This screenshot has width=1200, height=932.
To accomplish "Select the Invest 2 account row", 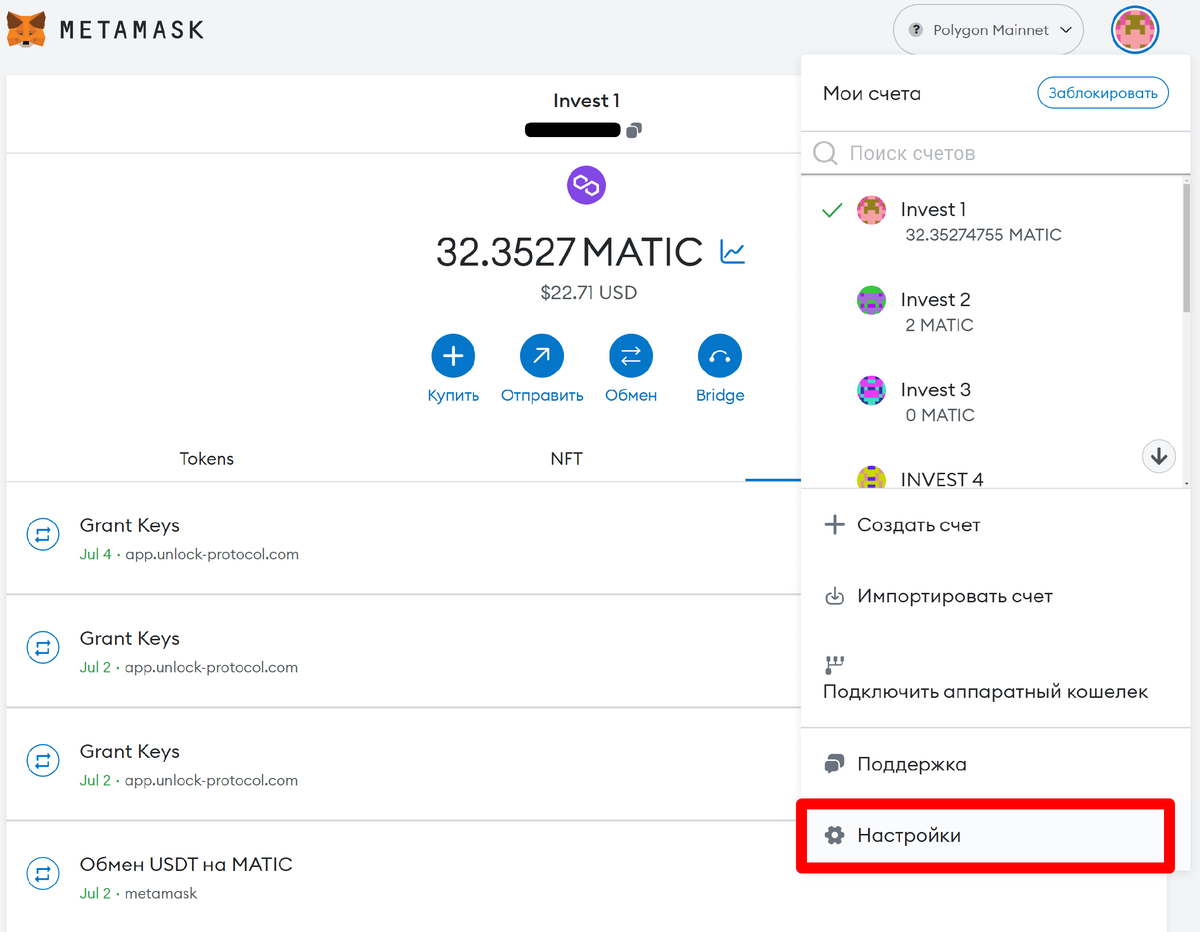I will (x=991, y=310).
